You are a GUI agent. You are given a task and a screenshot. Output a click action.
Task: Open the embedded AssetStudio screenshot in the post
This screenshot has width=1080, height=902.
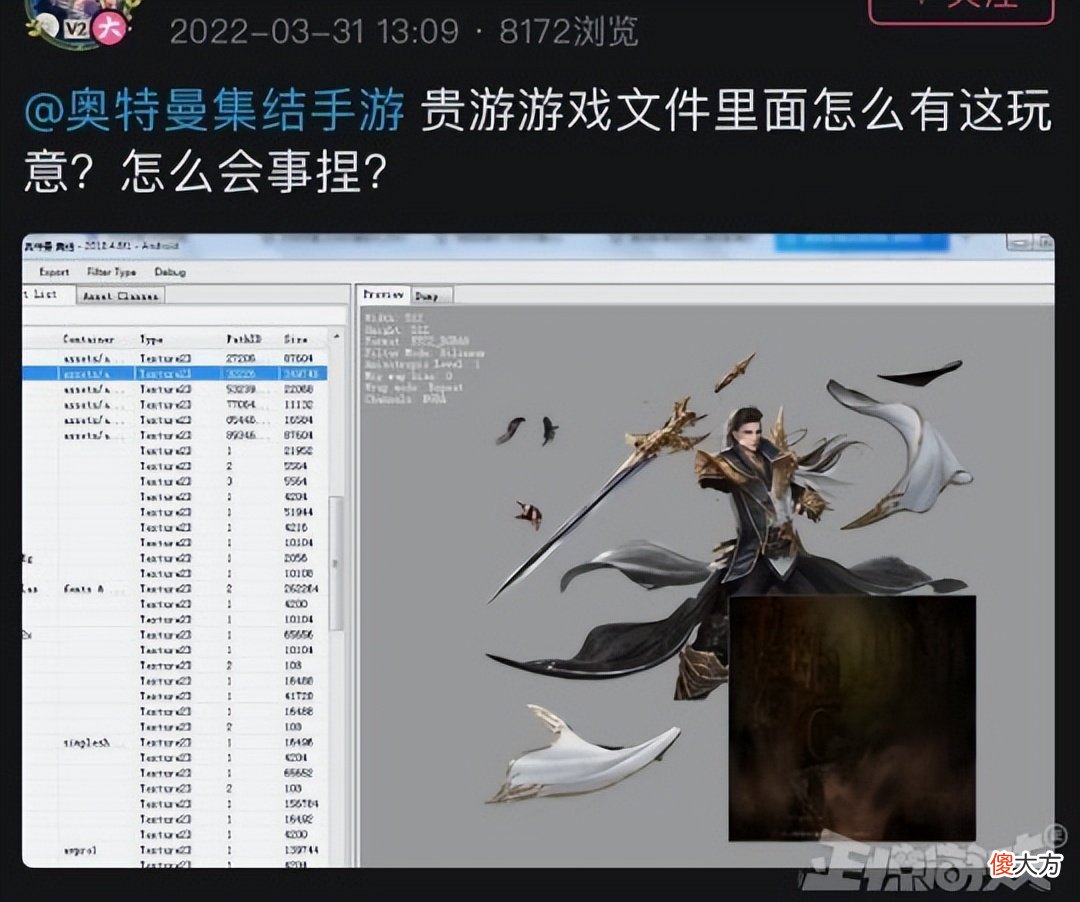click(x=538, y=550)
